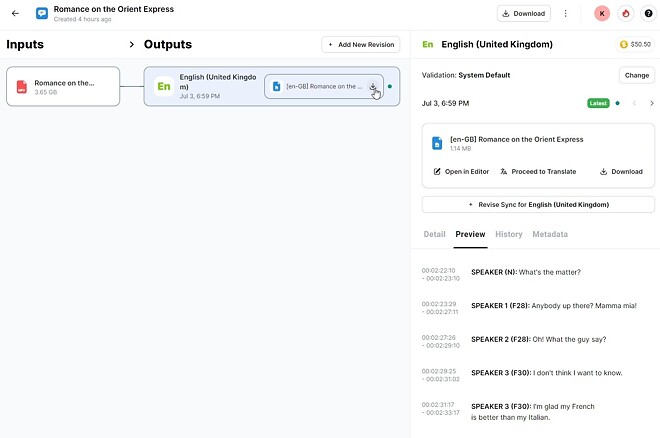Click Add New Revision button
The width and height of the screenshot is (660, 438).
click(361, 45)
